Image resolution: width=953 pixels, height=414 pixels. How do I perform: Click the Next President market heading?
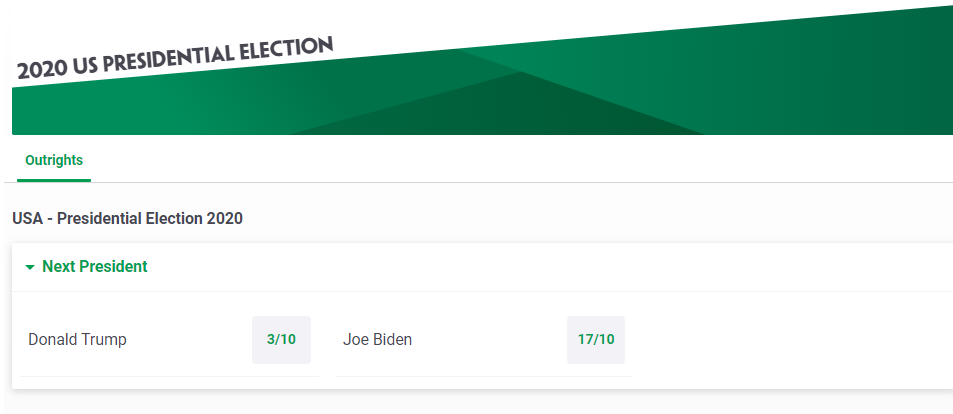[94, 267]
